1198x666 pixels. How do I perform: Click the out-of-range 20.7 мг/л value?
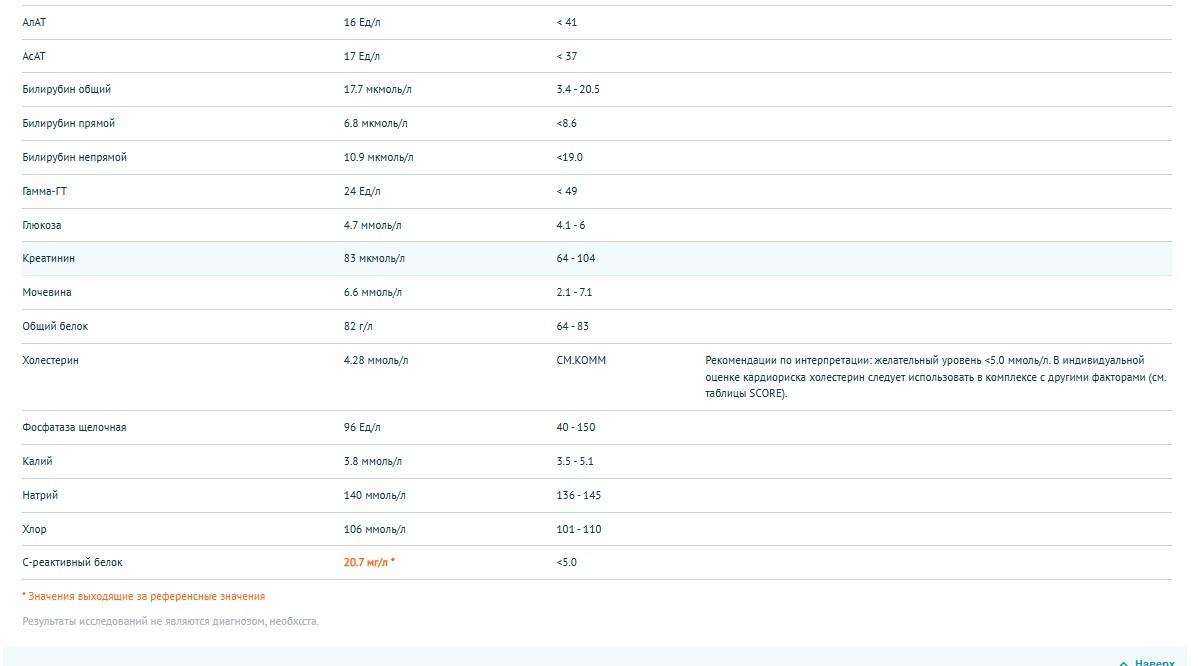pyautogui.click(x=369, y=563)
